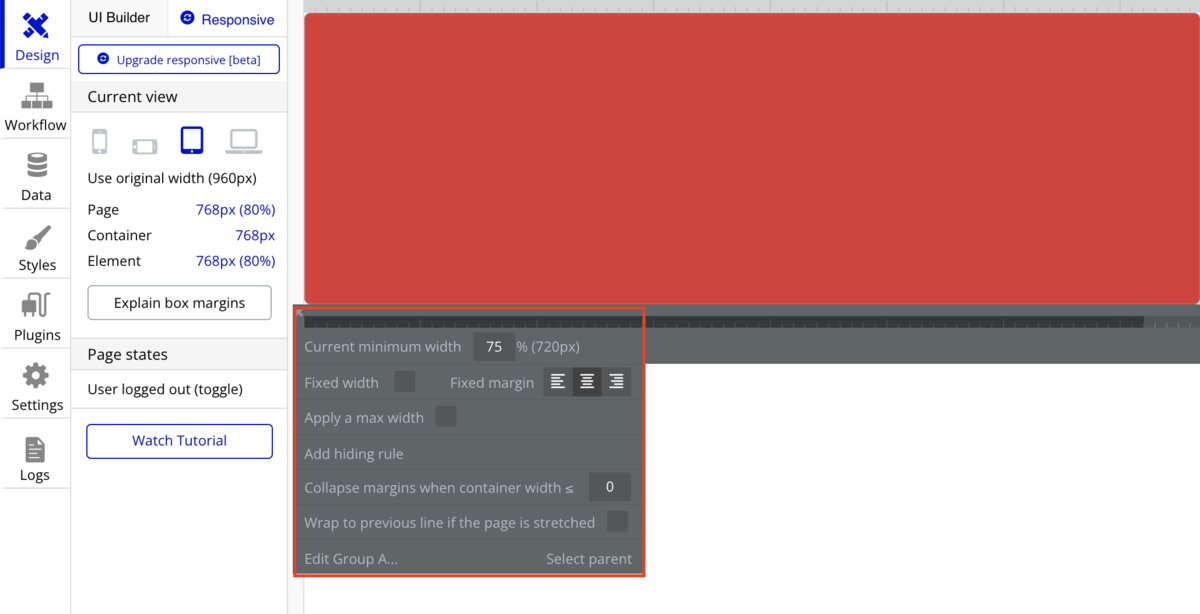
Task: Switch to the UI Builder tab
Action: pos(119,18)
